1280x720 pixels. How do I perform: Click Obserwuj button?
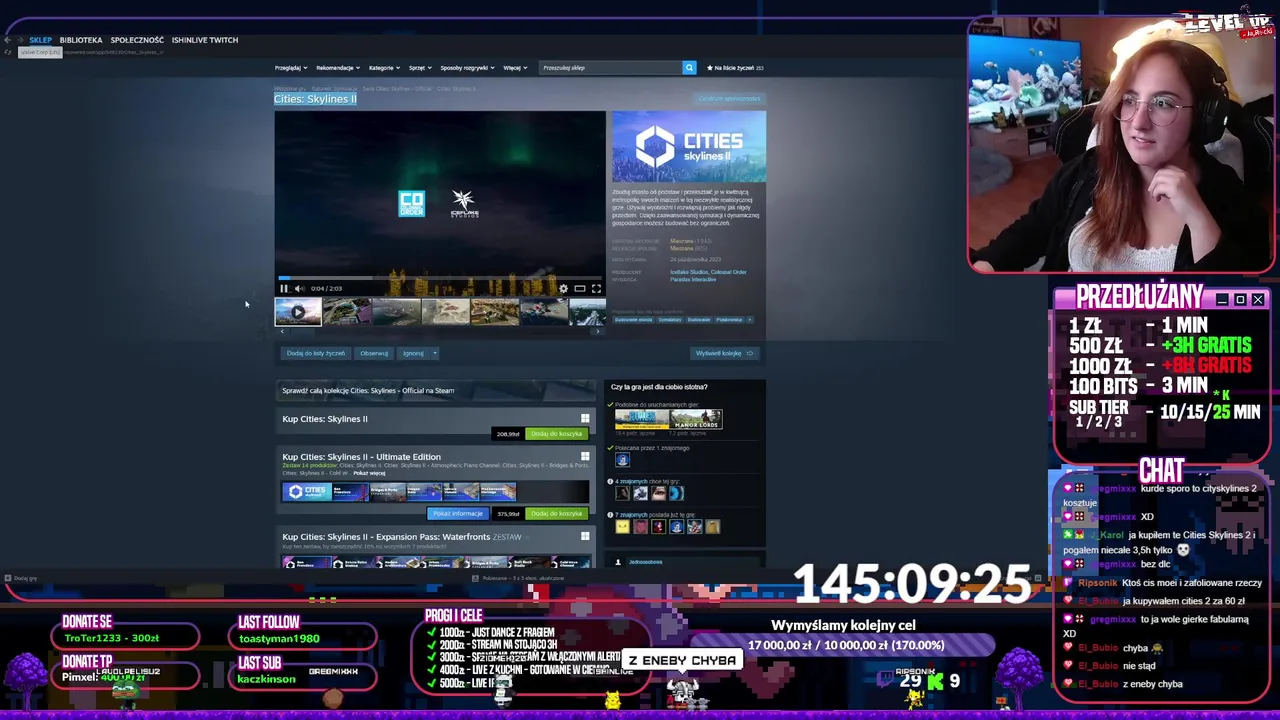pos(374,353)
